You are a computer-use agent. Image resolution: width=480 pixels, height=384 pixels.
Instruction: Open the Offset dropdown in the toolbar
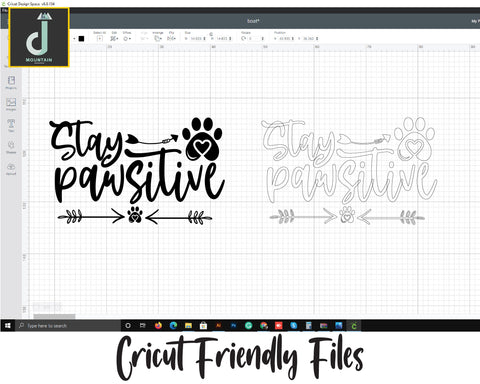[x=127, y=38]
